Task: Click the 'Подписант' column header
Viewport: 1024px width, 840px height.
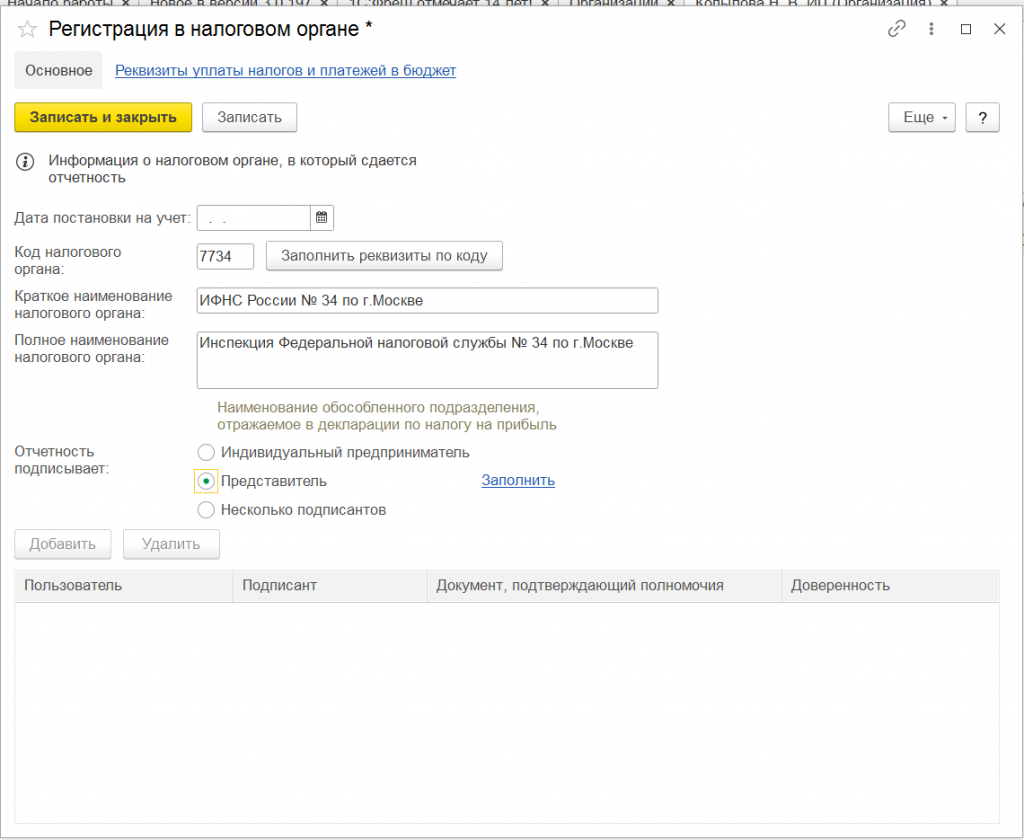Action: [x=330, y=585]
